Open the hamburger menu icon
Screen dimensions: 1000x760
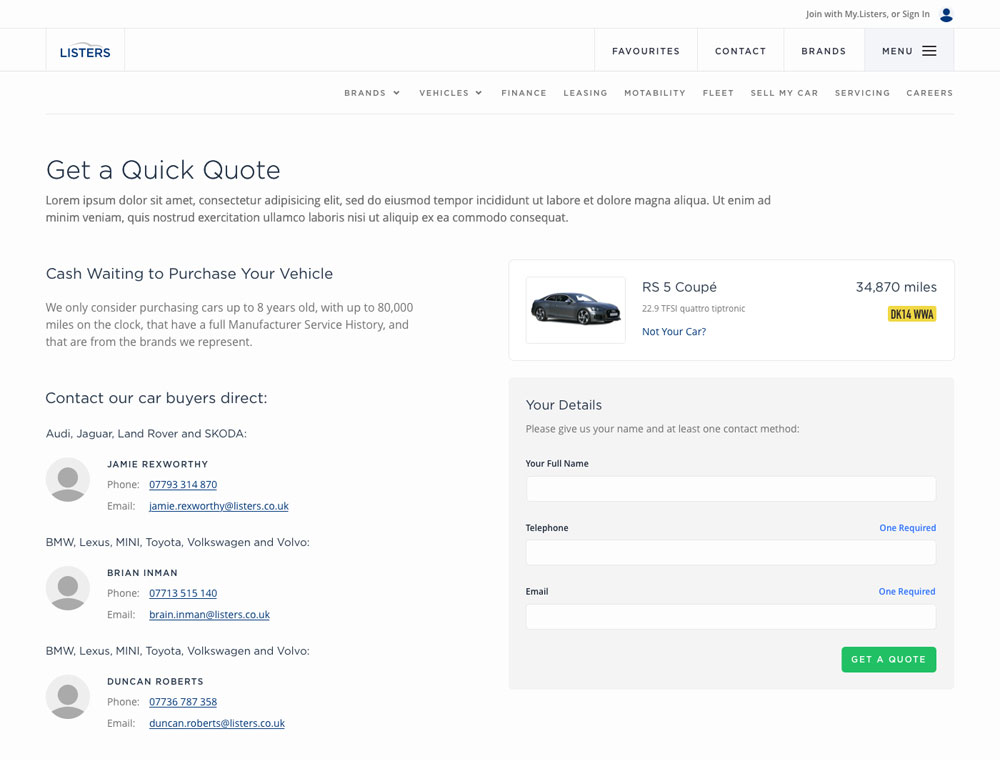(930, 50)
